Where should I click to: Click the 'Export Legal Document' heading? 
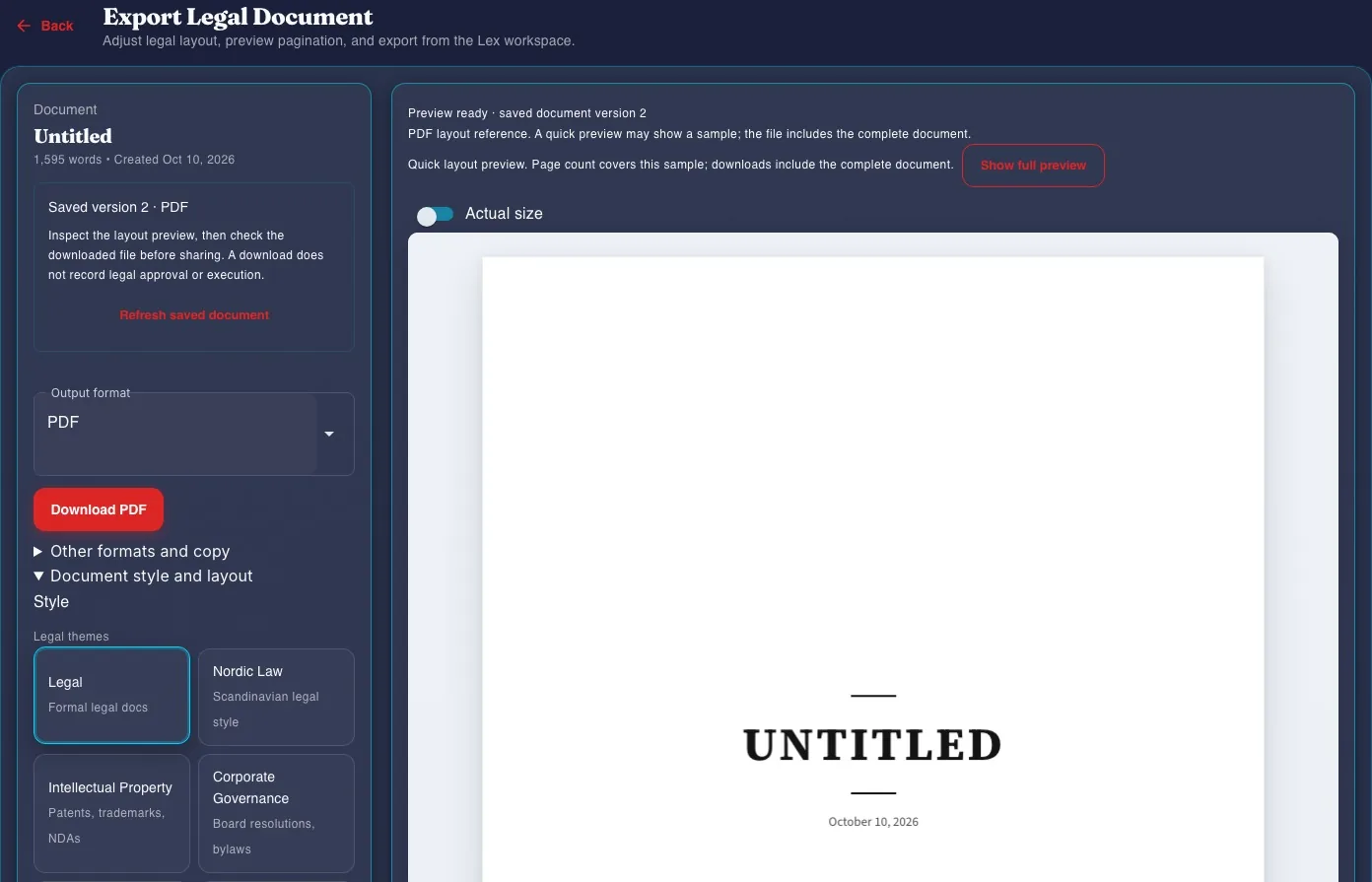click(x=238, y=17)
